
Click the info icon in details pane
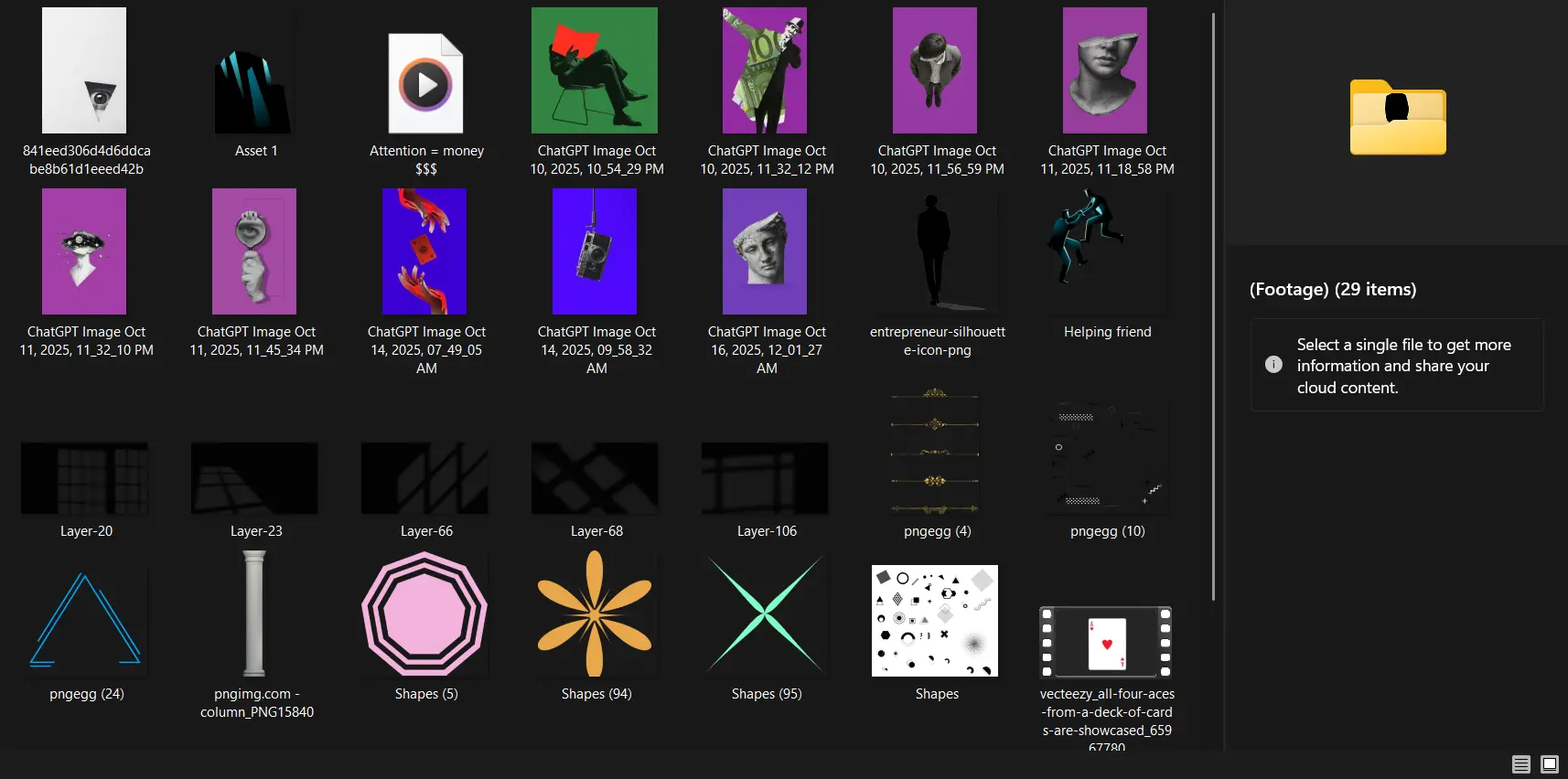1273,365
